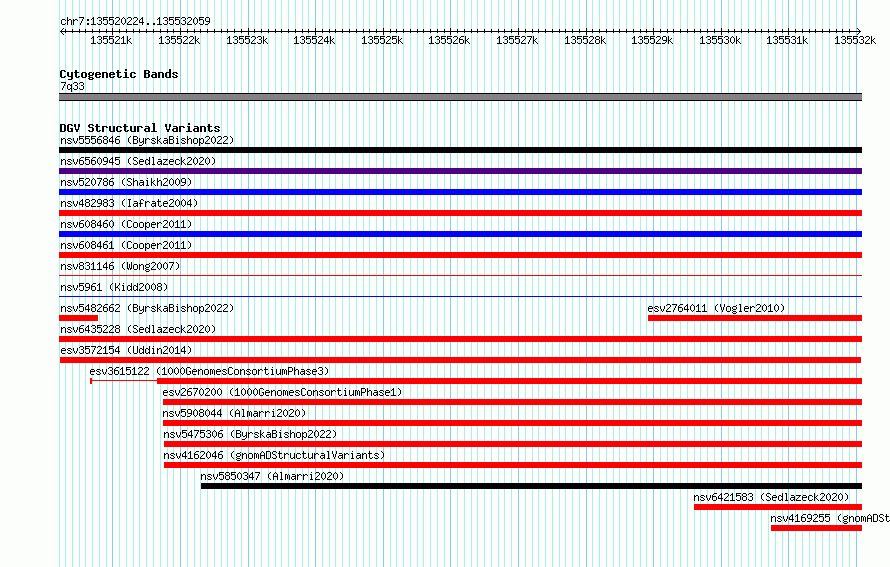Click the 135532k ruler tick label
Image resolution: width=890 pixels, height=567 pixels.
pyautogui.click(x=855, y=40)
